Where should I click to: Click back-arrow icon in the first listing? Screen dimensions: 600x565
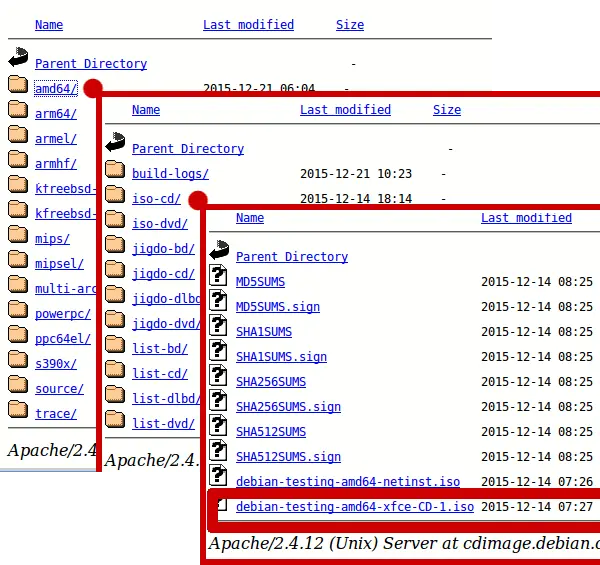(x=18, y=57)
